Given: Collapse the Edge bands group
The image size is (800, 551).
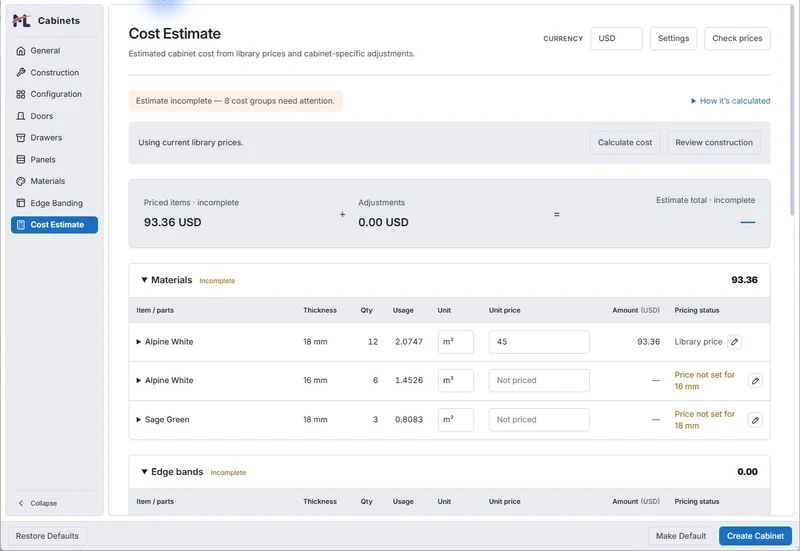Looking at the screenshot, I should pos(144,472).
